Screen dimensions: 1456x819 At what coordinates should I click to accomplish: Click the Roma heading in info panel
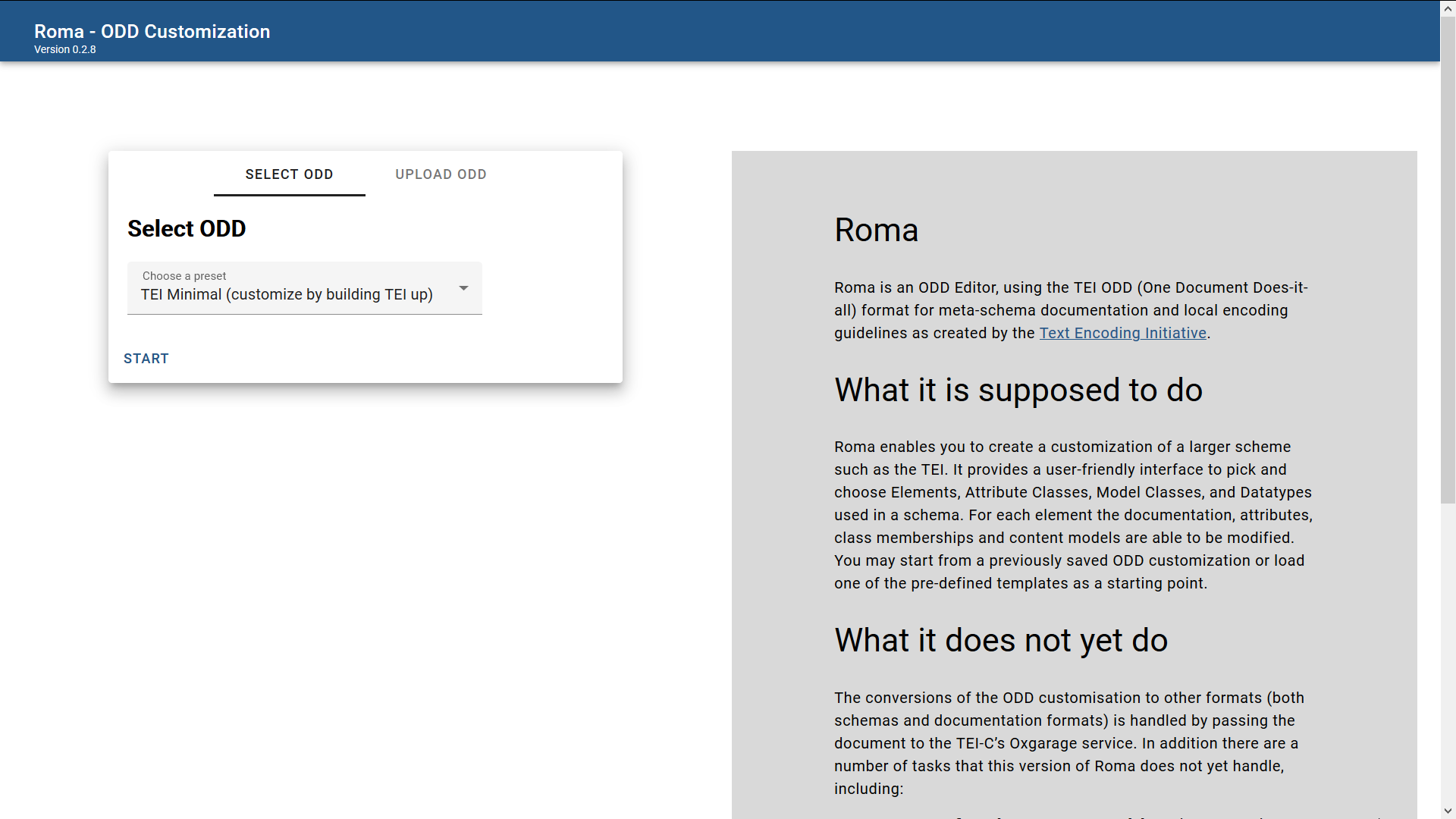[x=876, y=230]
